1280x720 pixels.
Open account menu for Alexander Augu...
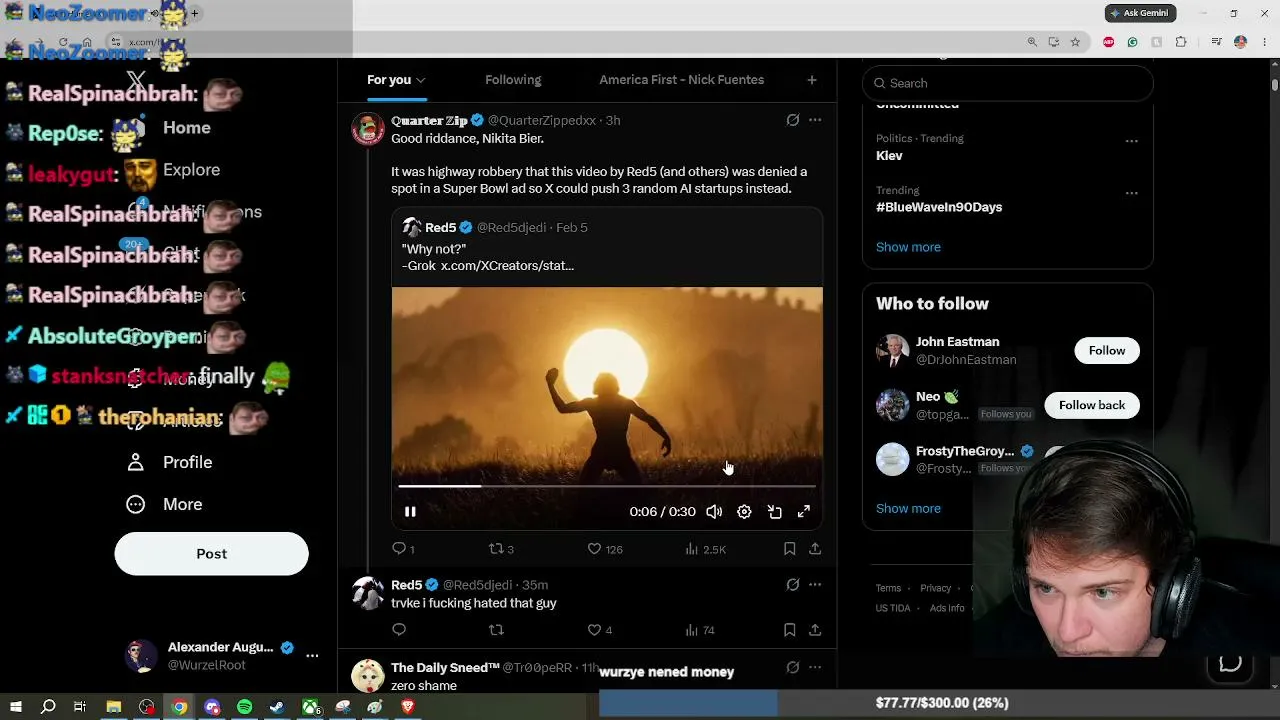(221, 656)
